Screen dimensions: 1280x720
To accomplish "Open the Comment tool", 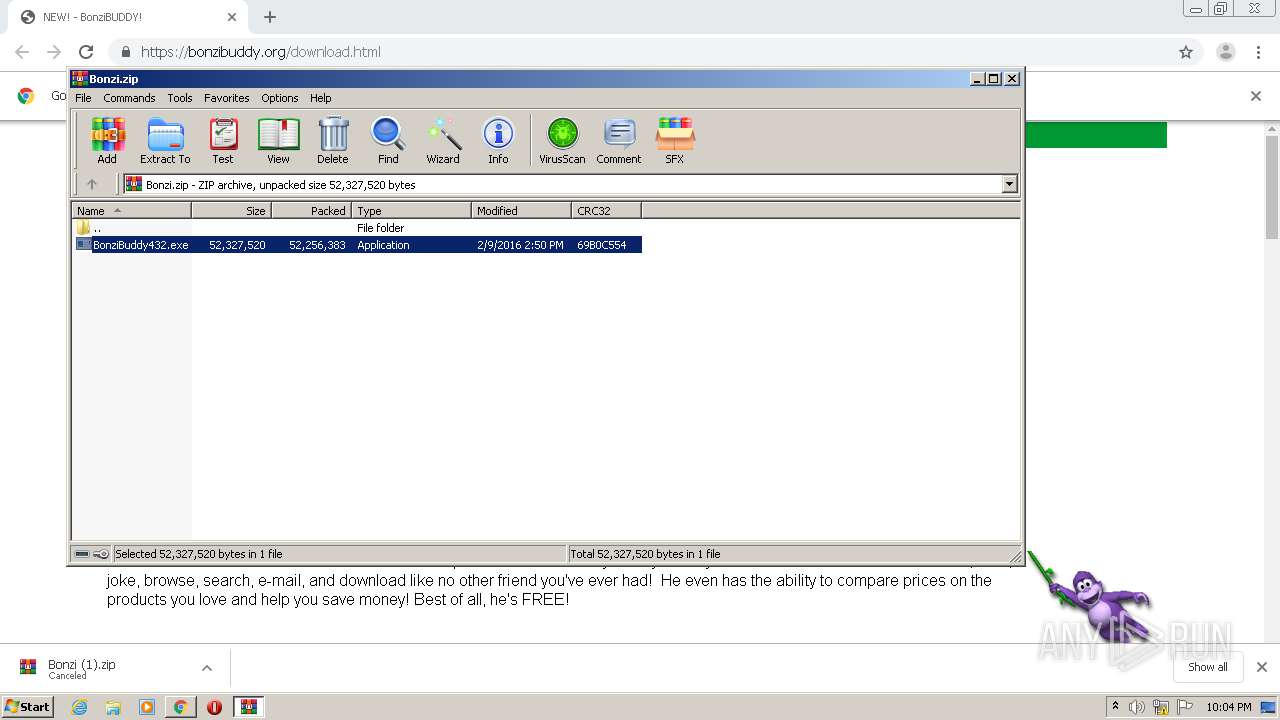I will click(619, 140).
